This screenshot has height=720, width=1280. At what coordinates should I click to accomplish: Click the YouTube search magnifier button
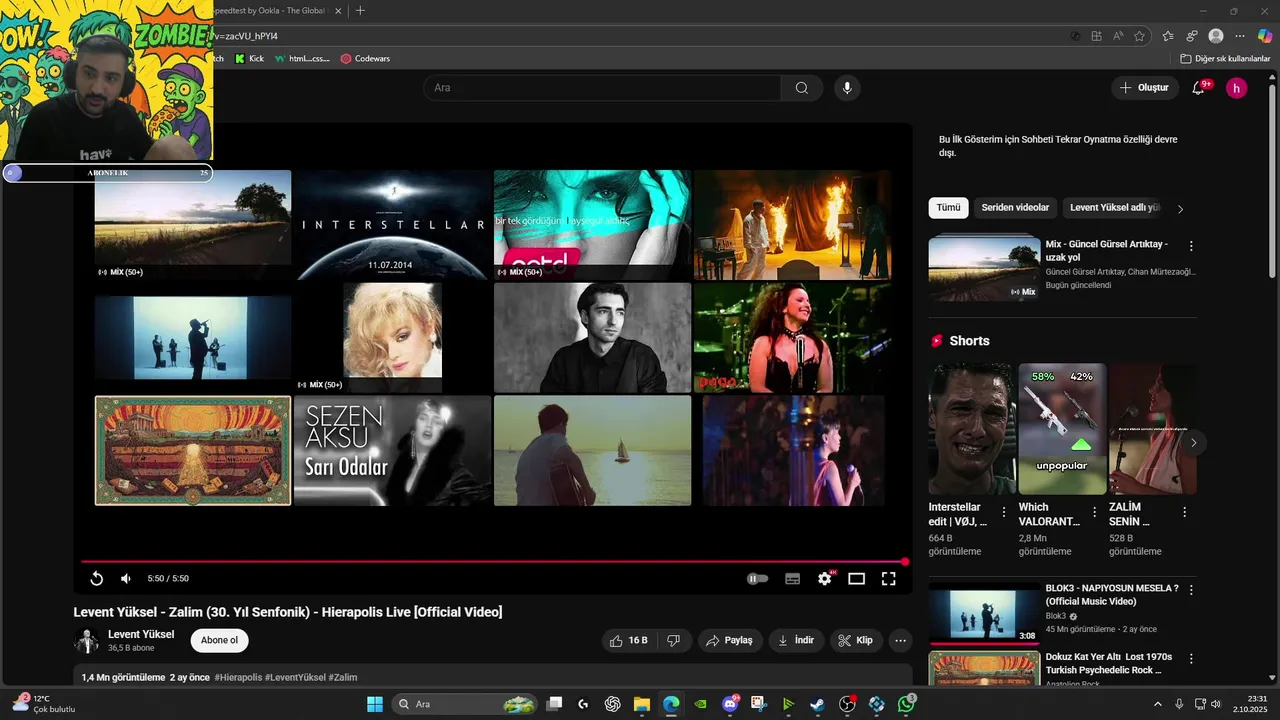coord(801,88)
